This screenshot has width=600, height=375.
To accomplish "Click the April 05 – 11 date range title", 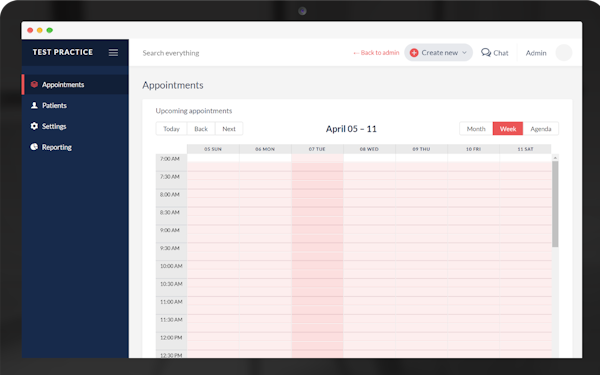I will pos(351,129).
